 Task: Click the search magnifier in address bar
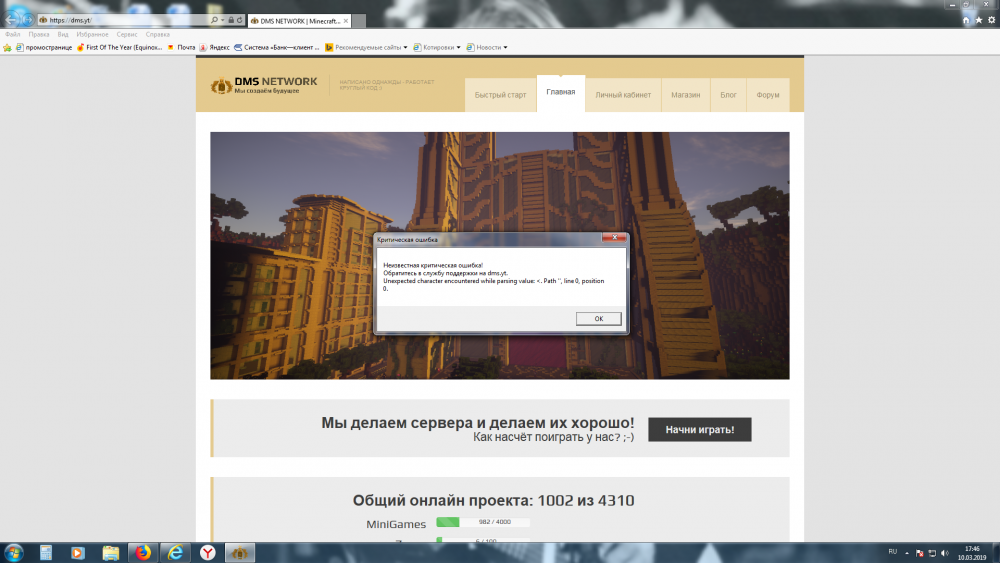(x=215, y=20)
